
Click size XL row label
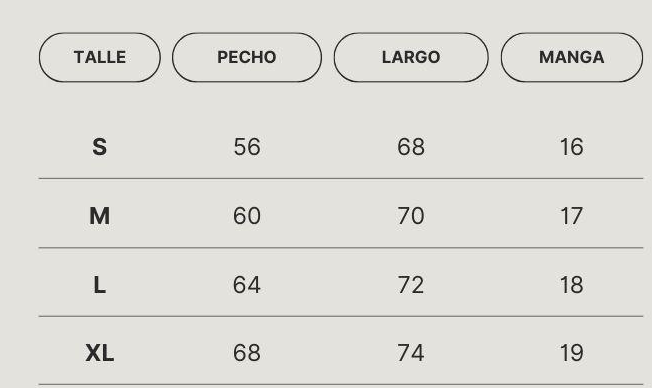click(x=100, y=353)
